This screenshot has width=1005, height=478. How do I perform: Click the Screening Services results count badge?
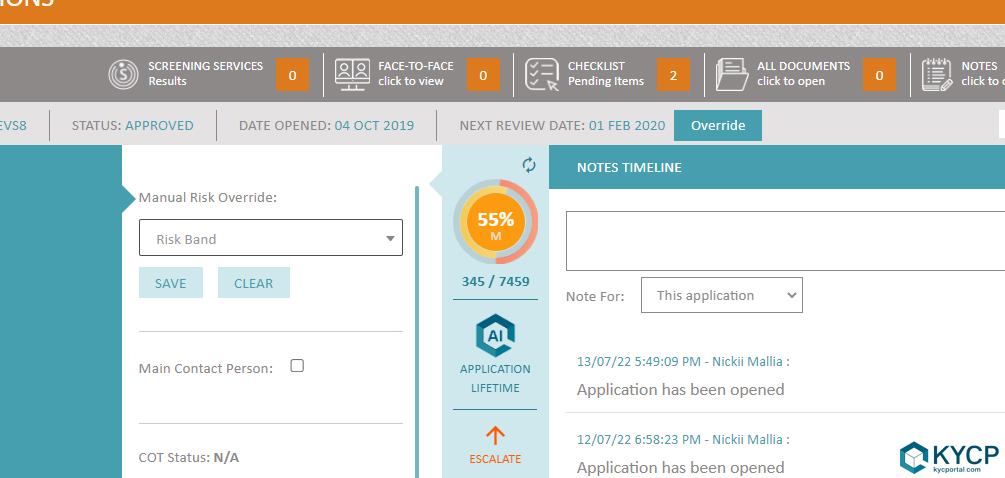[292, 75]
